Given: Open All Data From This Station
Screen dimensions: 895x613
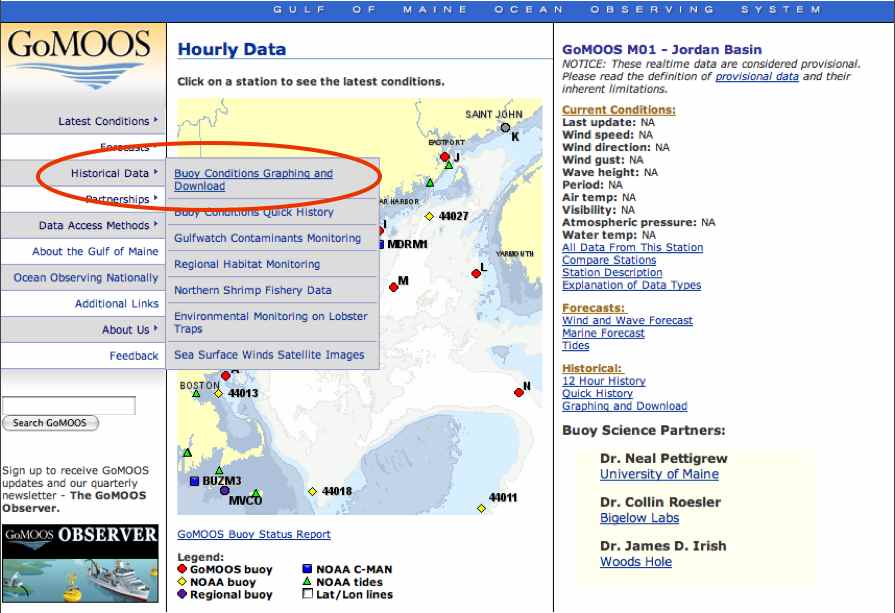Looking at the screenshot, I should (x=632, y=247).
